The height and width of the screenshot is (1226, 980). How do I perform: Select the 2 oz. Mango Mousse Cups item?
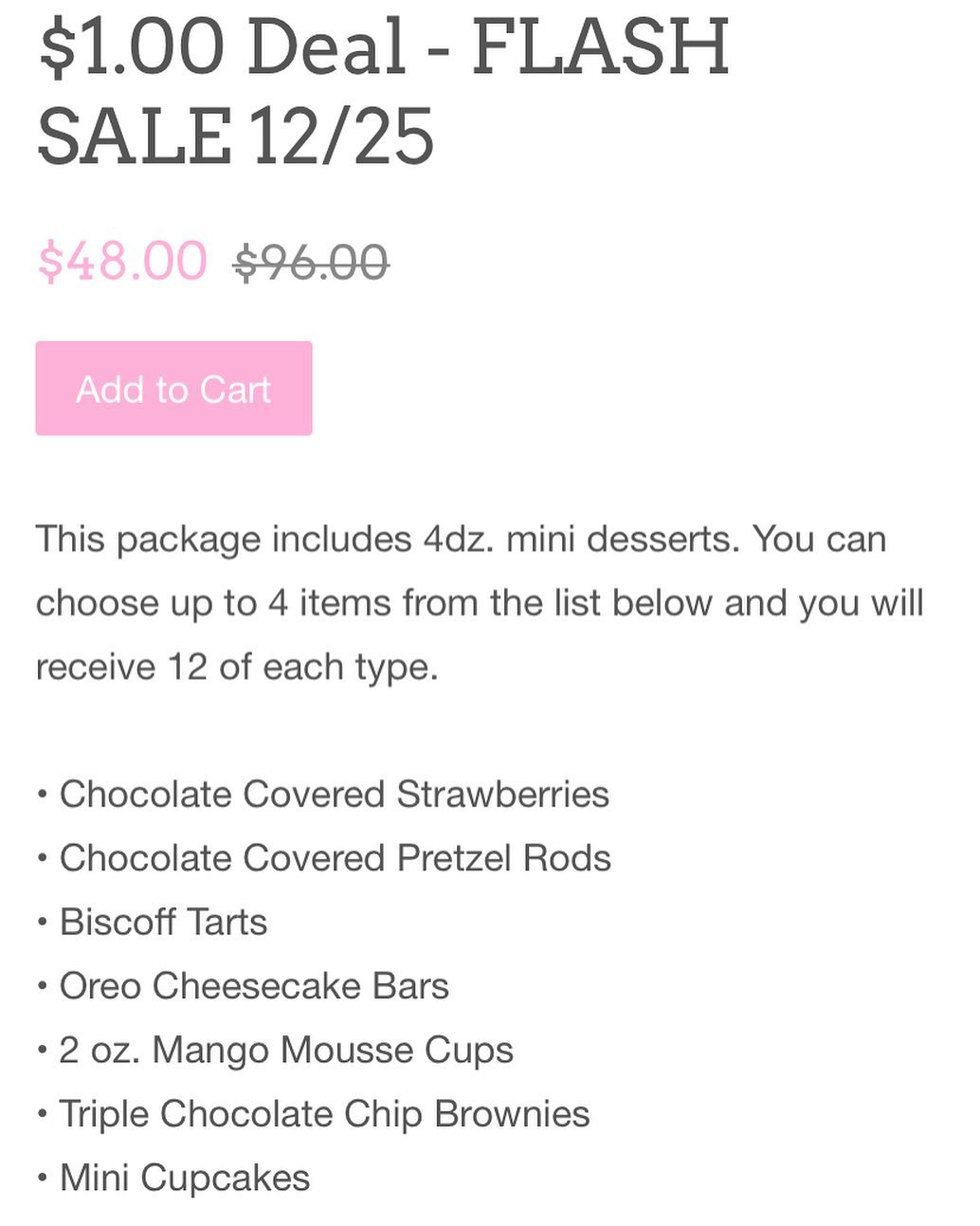point(285,1050)
